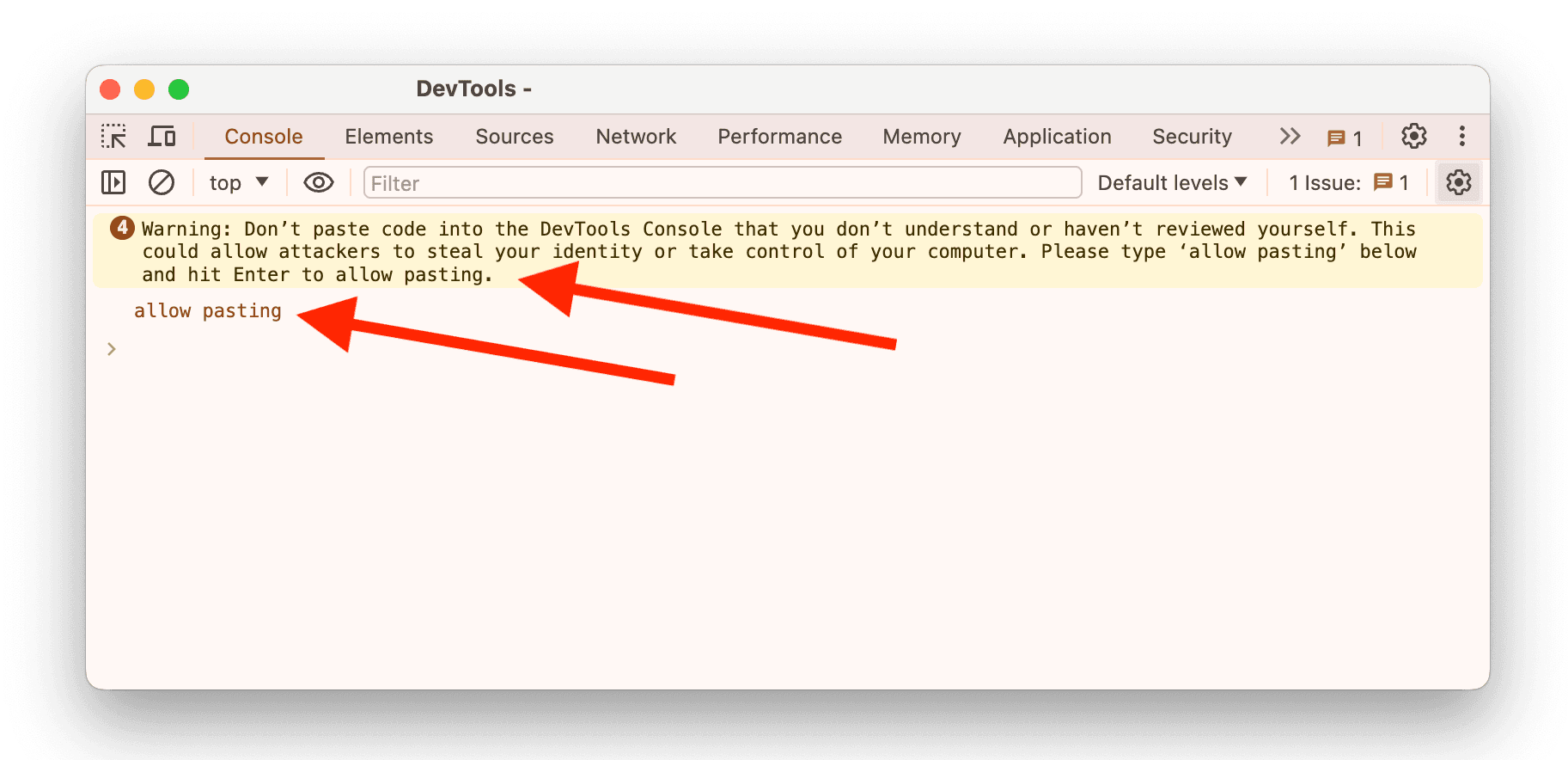
Task: Activate the inspect element picker icon
Action: (113, 137)
